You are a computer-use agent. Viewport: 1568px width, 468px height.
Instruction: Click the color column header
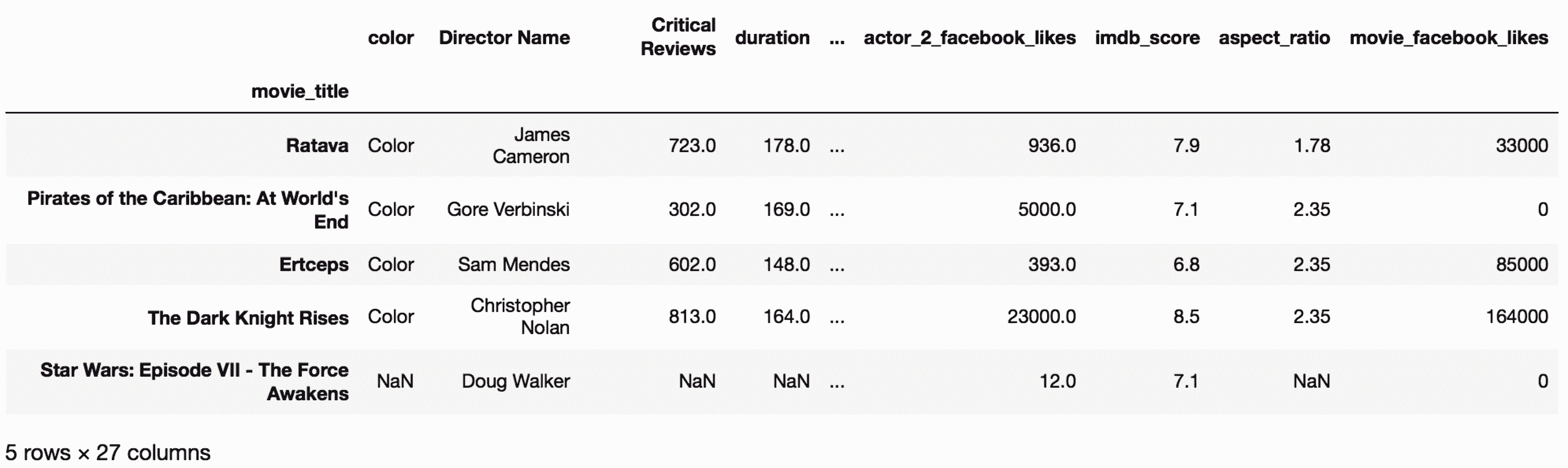pos(390,38)
